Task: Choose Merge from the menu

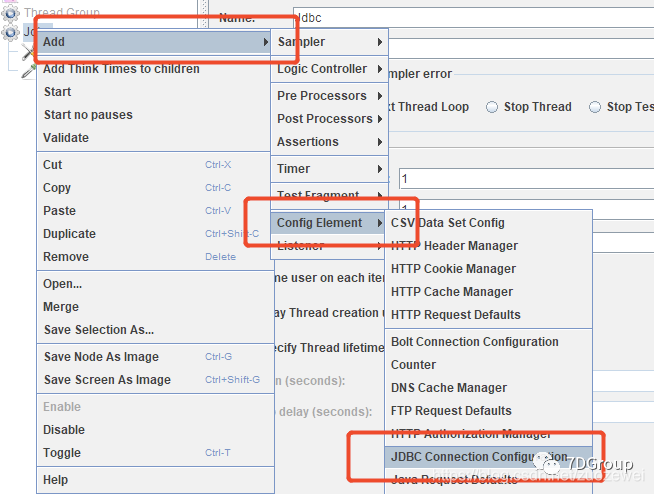Action: (x=155, y=307)
